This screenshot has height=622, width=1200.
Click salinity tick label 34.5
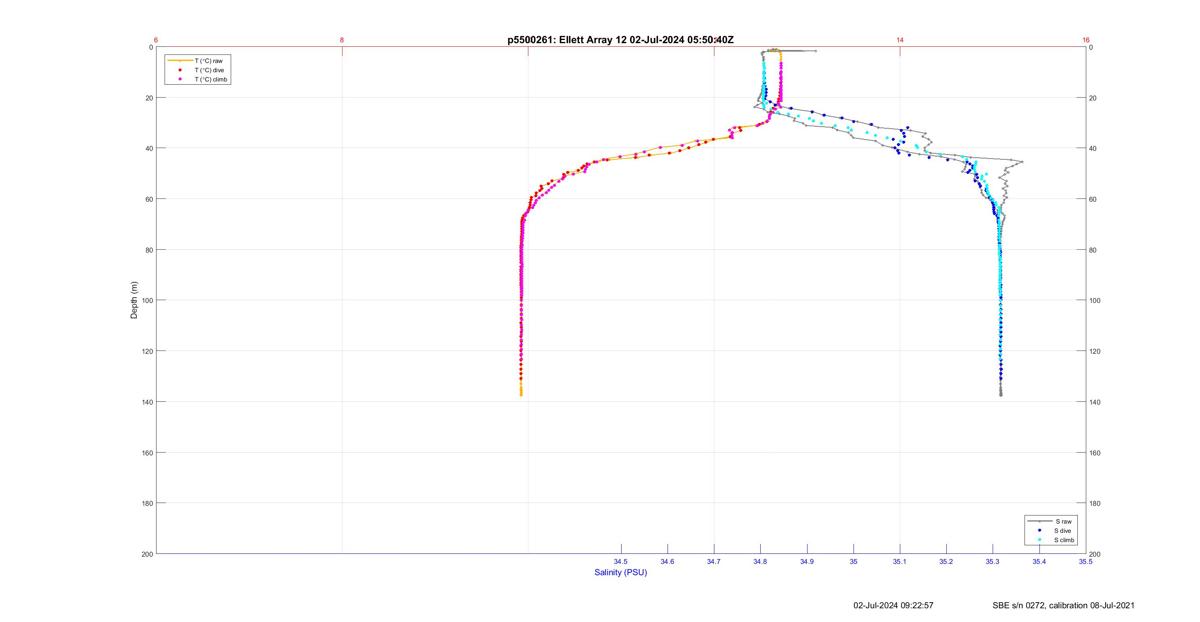click(x=621, y=562)
